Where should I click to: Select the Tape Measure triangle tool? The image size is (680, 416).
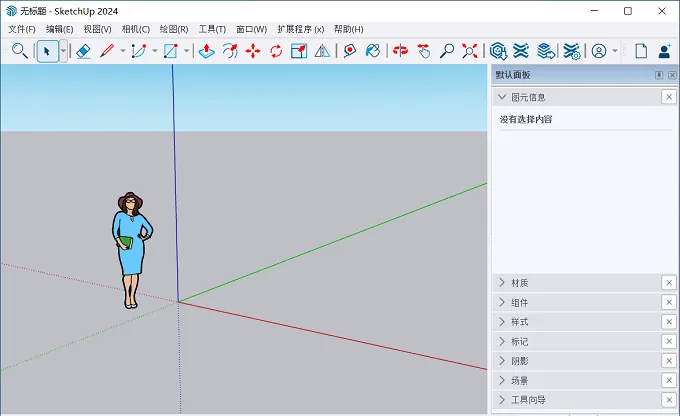click(x=322, y=51)
